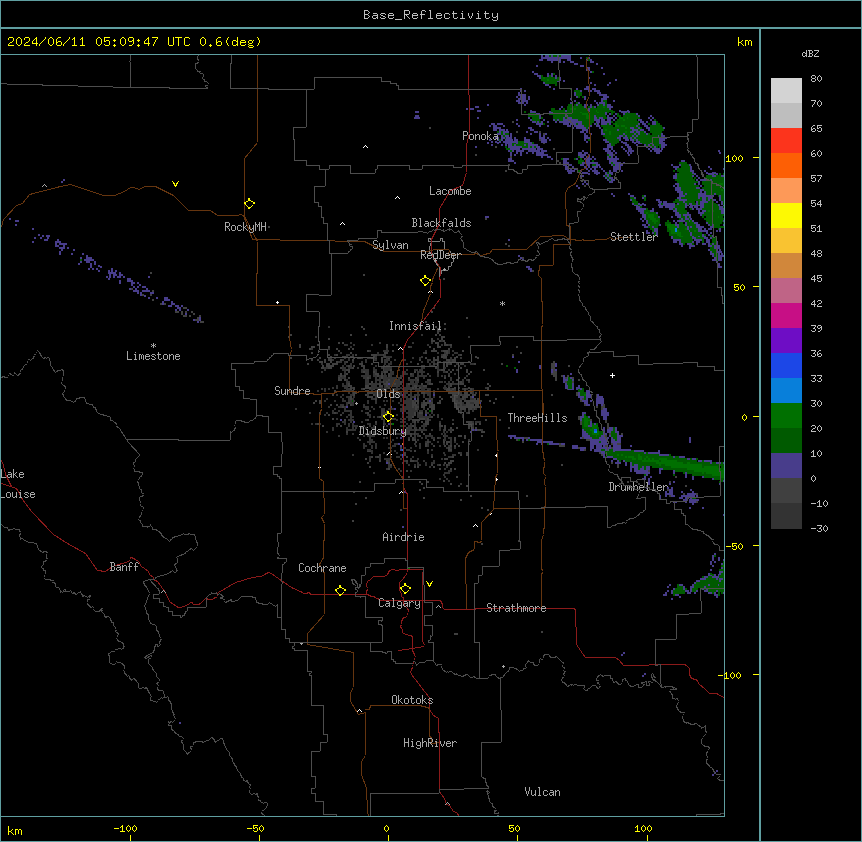This screenshot has width=862, height=842.
Task: Select the purple 39–36 dBZ legend swatch
Action: click(786, 340)
